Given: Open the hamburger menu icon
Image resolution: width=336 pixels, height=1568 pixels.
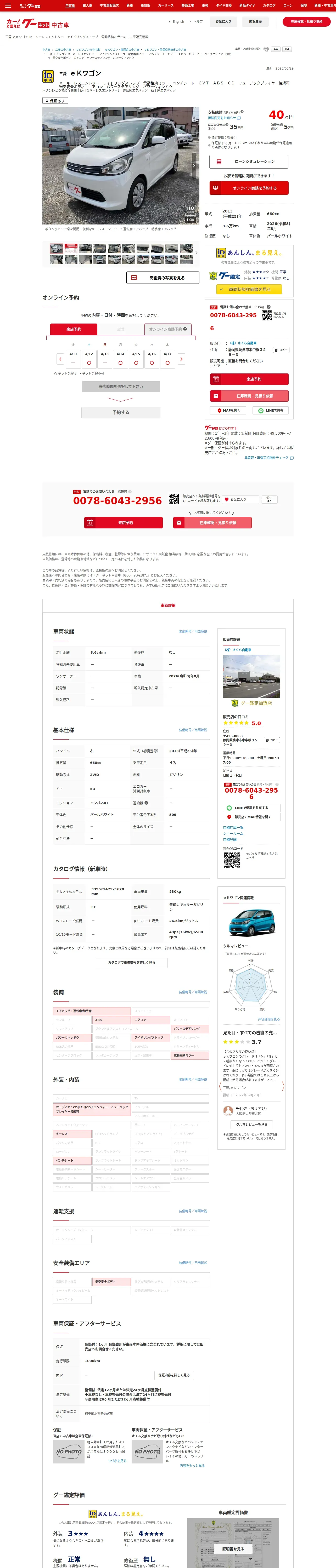Looking at the screenshot, I should [8, 5].
